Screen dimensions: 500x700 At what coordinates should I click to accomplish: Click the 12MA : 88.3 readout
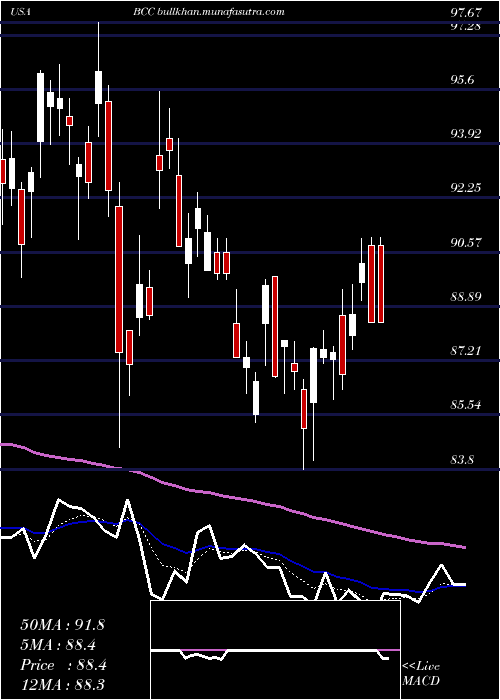pyautogui.click(x=62, y=685)
